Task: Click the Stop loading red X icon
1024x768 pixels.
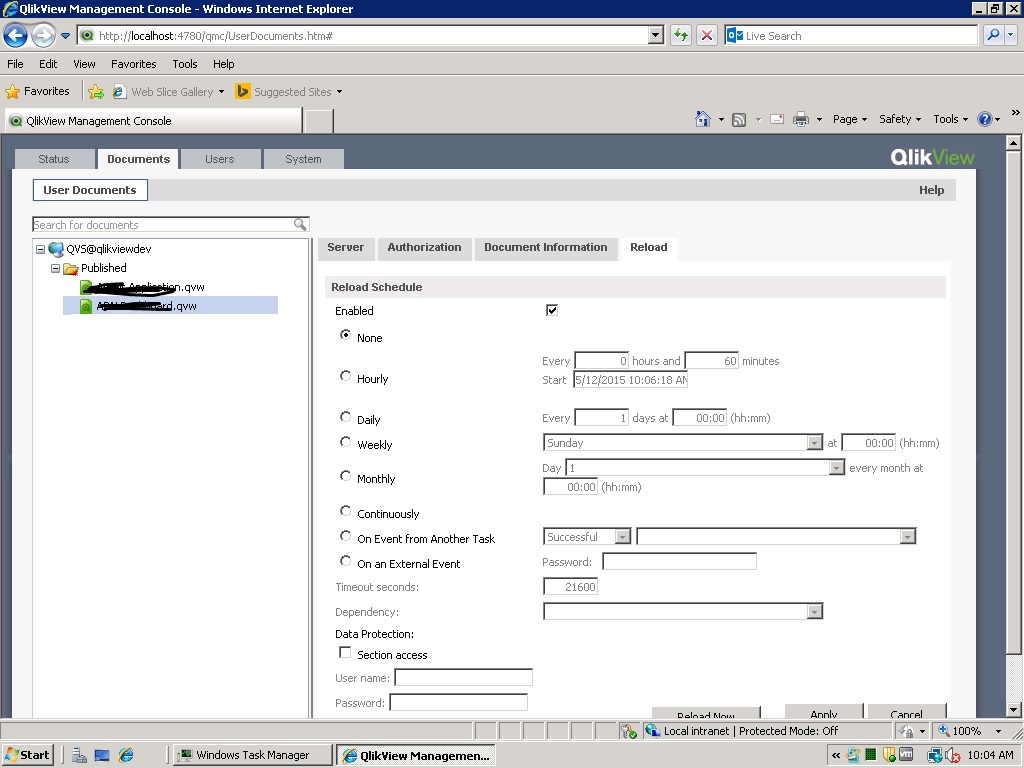Action: pyautogui.click(x=707, y=35)
